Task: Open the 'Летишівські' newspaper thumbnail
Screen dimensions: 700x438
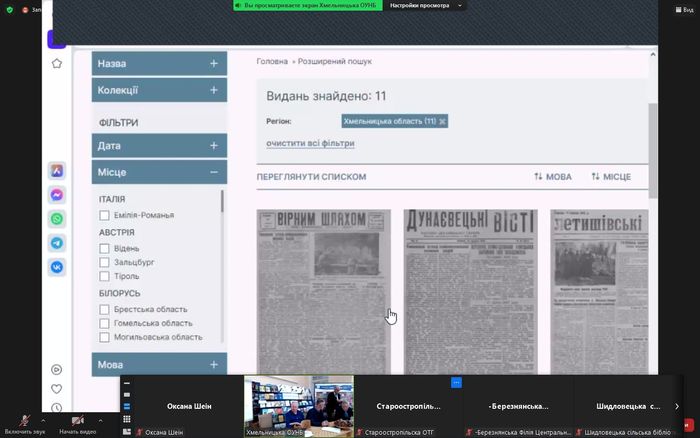Action: [599, 292]
